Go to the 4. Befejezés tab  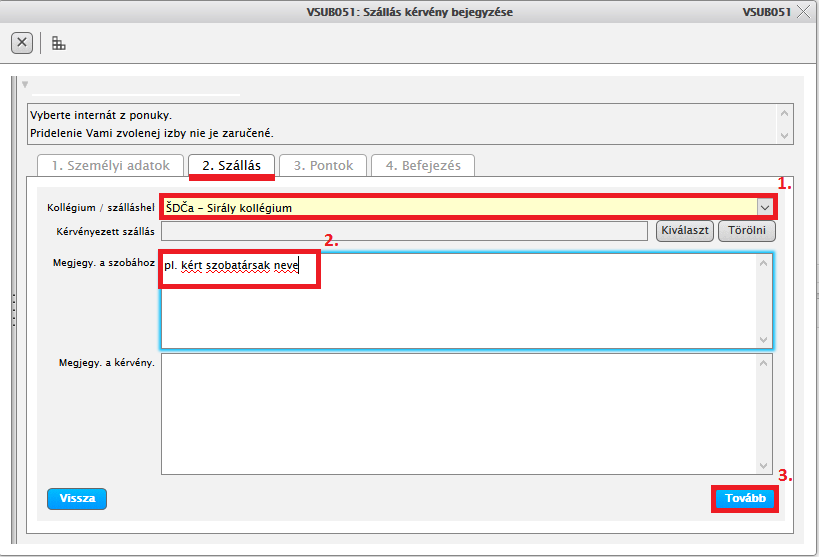pos(423,165)
